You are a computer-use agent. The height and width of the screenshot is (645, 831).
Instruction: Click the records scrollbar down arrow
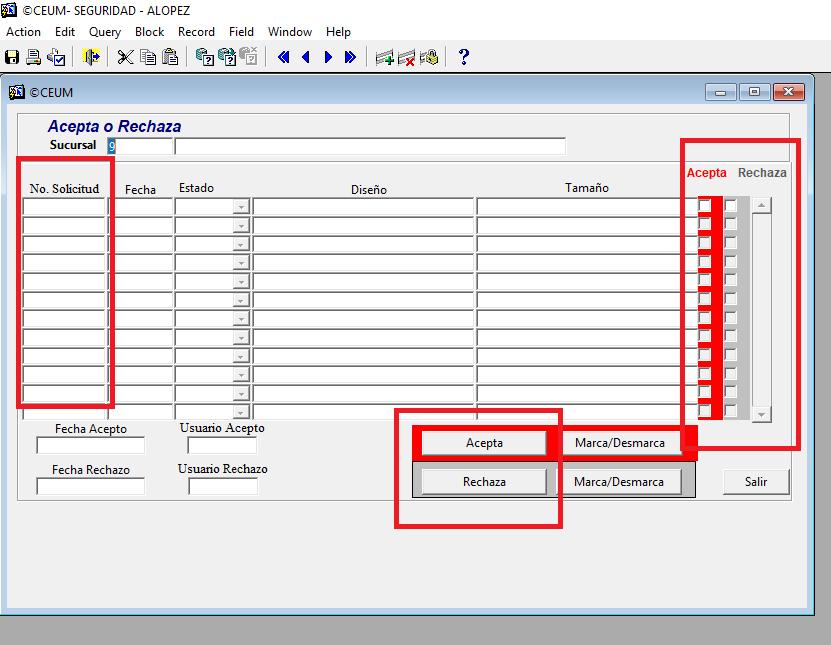762,414
